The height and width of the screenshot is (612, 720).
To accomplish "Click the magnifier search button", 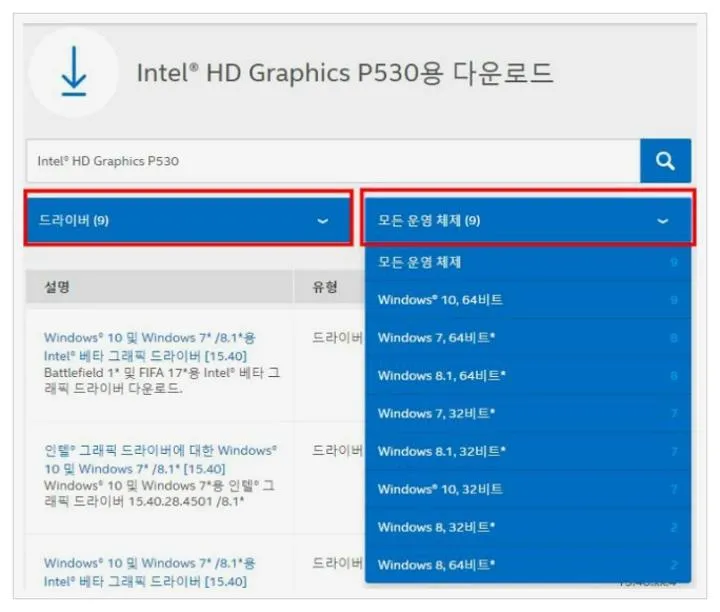I will tap(665, 161).
